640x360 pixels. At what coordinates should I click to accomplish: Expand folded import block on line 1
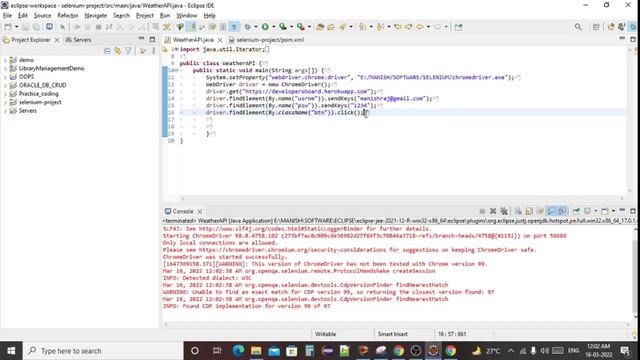(176, 49)
